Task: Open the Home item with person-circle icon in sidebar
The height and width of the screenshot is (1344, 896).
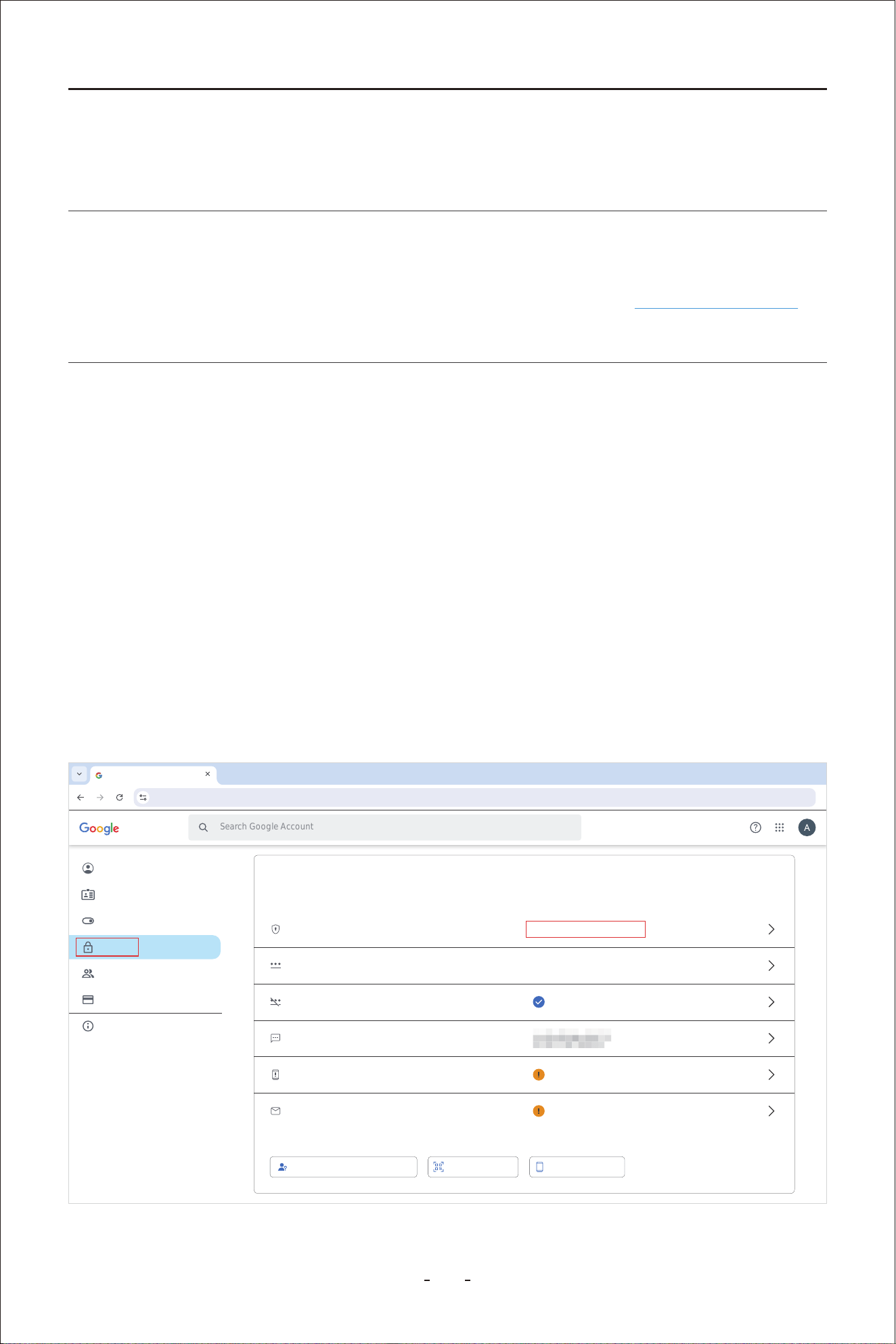Action: coord(88,868)
